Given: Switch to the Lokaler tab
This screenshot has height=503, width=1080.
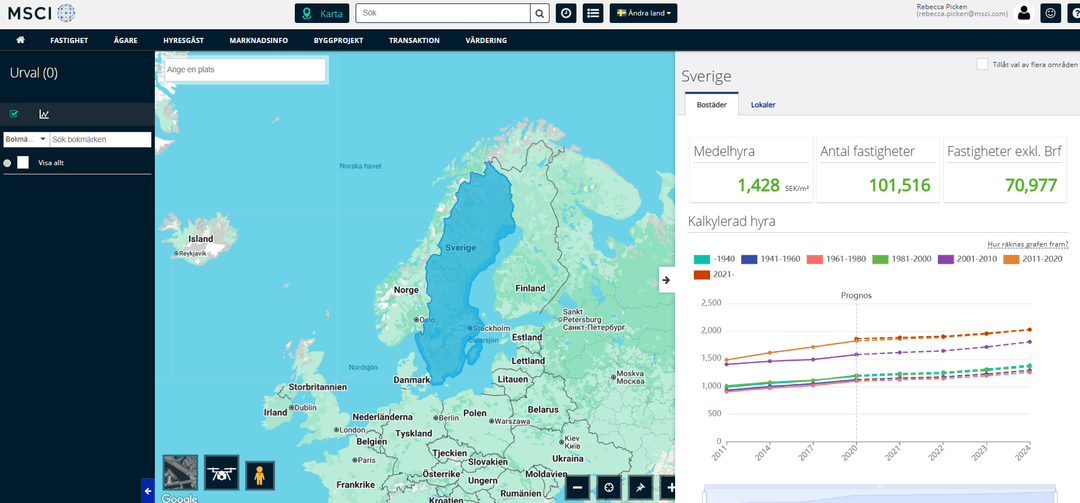Looking at the screenshot, I should pos(762,104).
